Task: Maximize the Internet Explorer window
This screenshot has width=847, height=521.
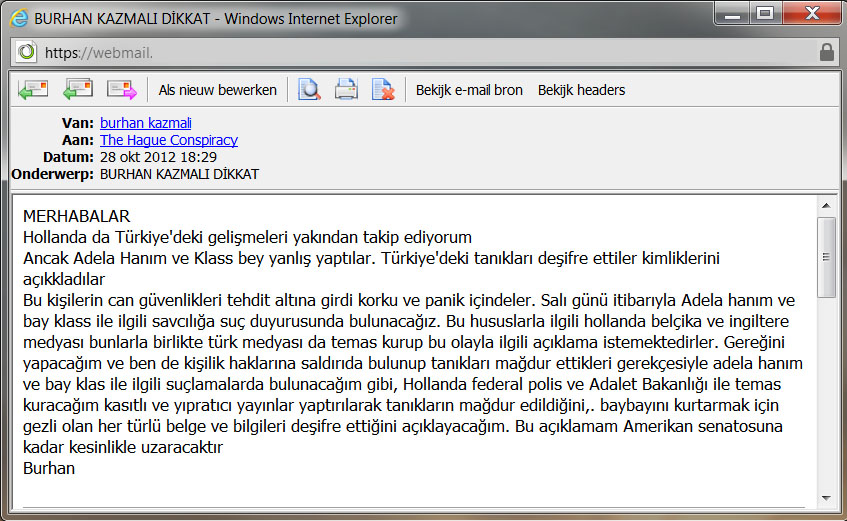Action: click(x=765, y=14)
